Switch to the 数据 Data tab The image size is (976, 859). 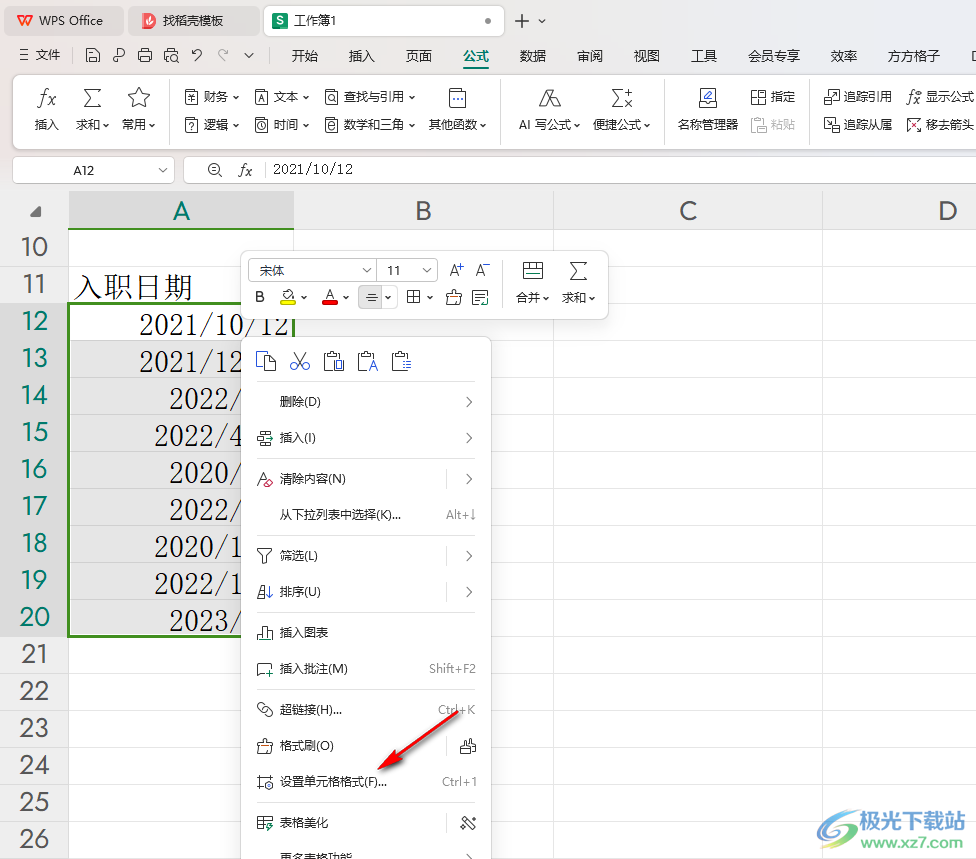(x=533, y=56)
